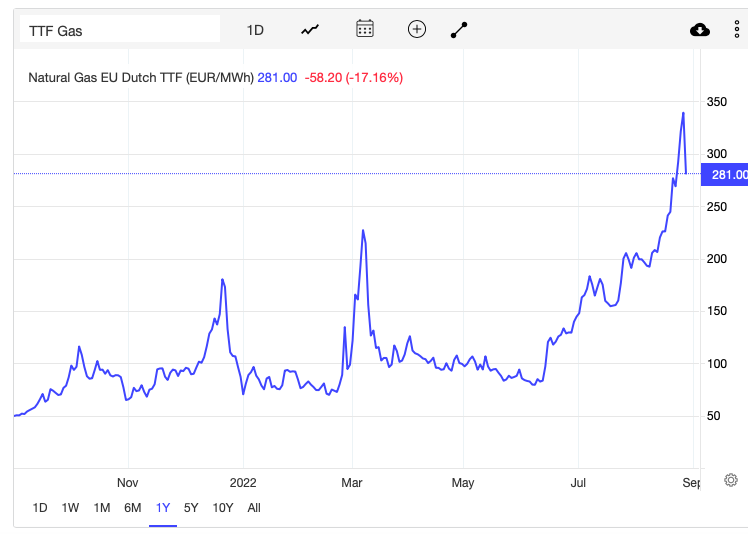Viewport: 748px width, 534px height.
Task: Open chart settings gear icon
Action: coord(731,480)
